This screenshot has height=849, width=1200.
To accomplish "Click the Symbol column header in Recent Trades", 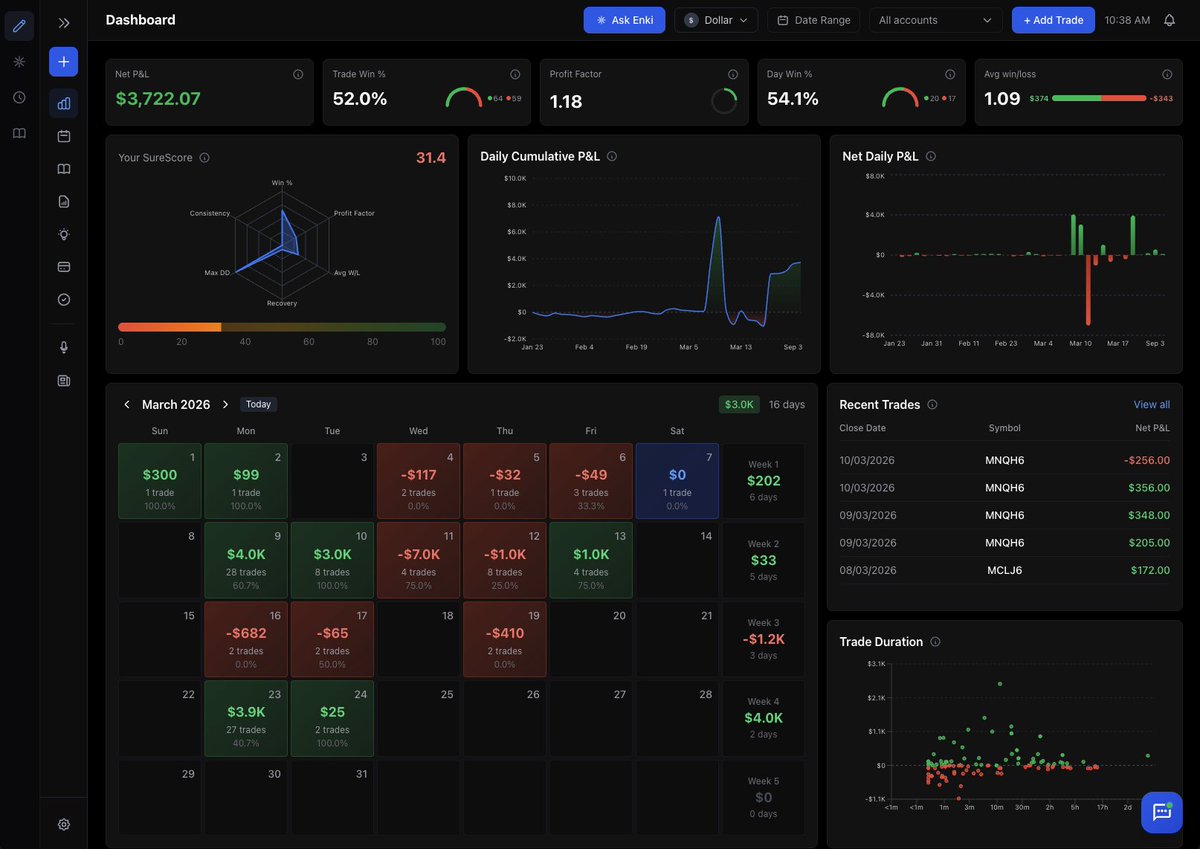I will 1005,428.
